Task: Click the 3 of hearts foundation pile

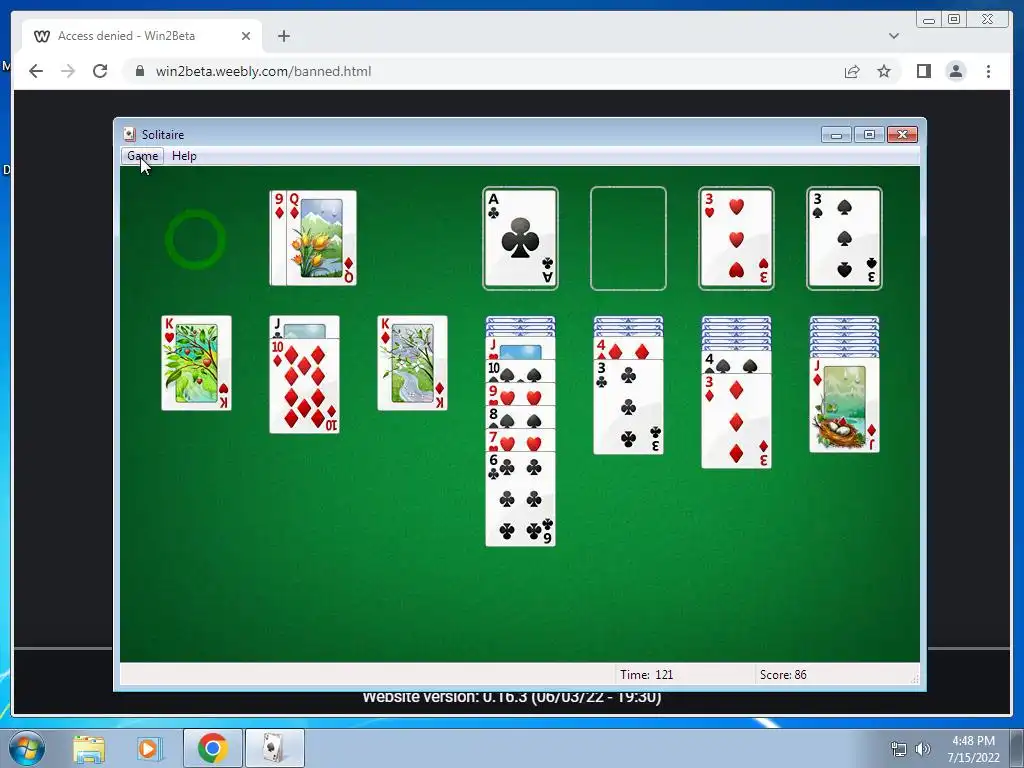Action: tap(736, 238)
